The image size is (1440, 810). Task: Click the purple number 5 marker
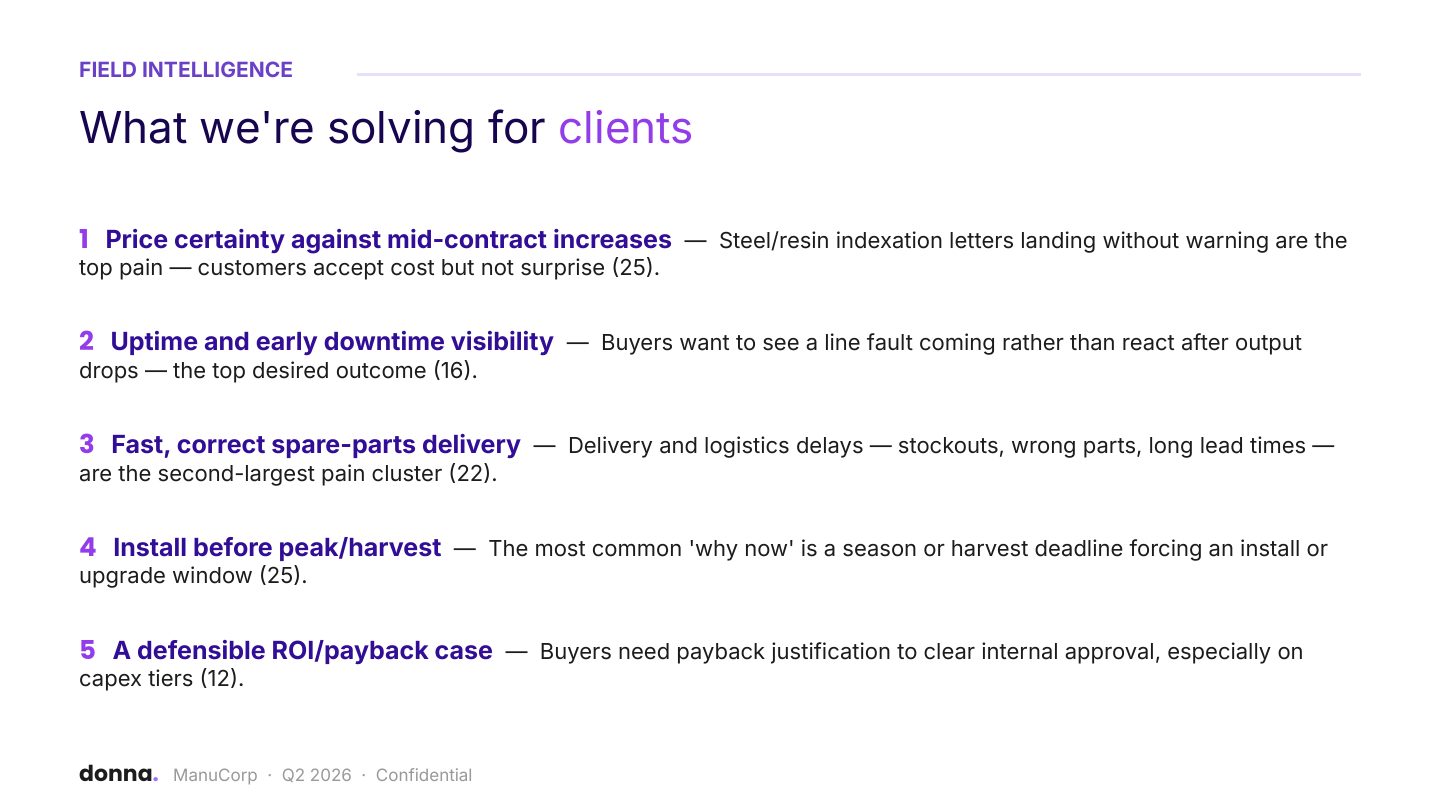coord(87,651)
